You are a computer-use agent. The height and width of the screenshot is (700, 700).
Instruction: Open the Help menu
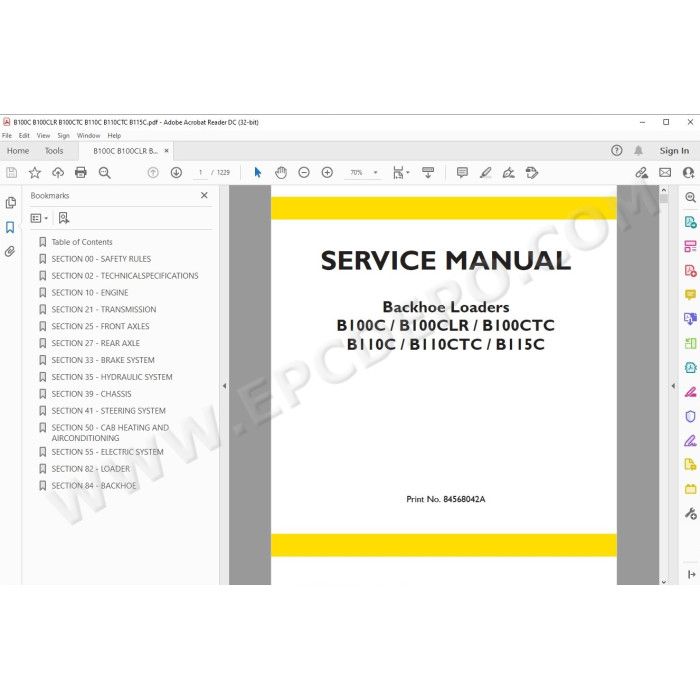click(114, 135)
